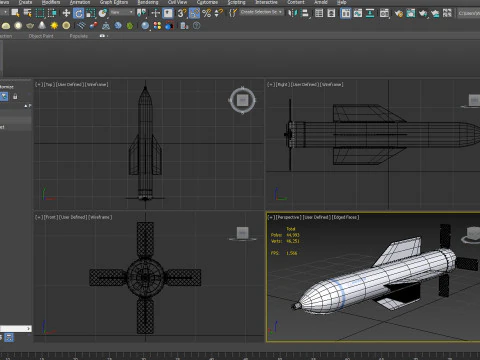Click the white input field at bottom left

pyautogui.click(x=16, y=329)
